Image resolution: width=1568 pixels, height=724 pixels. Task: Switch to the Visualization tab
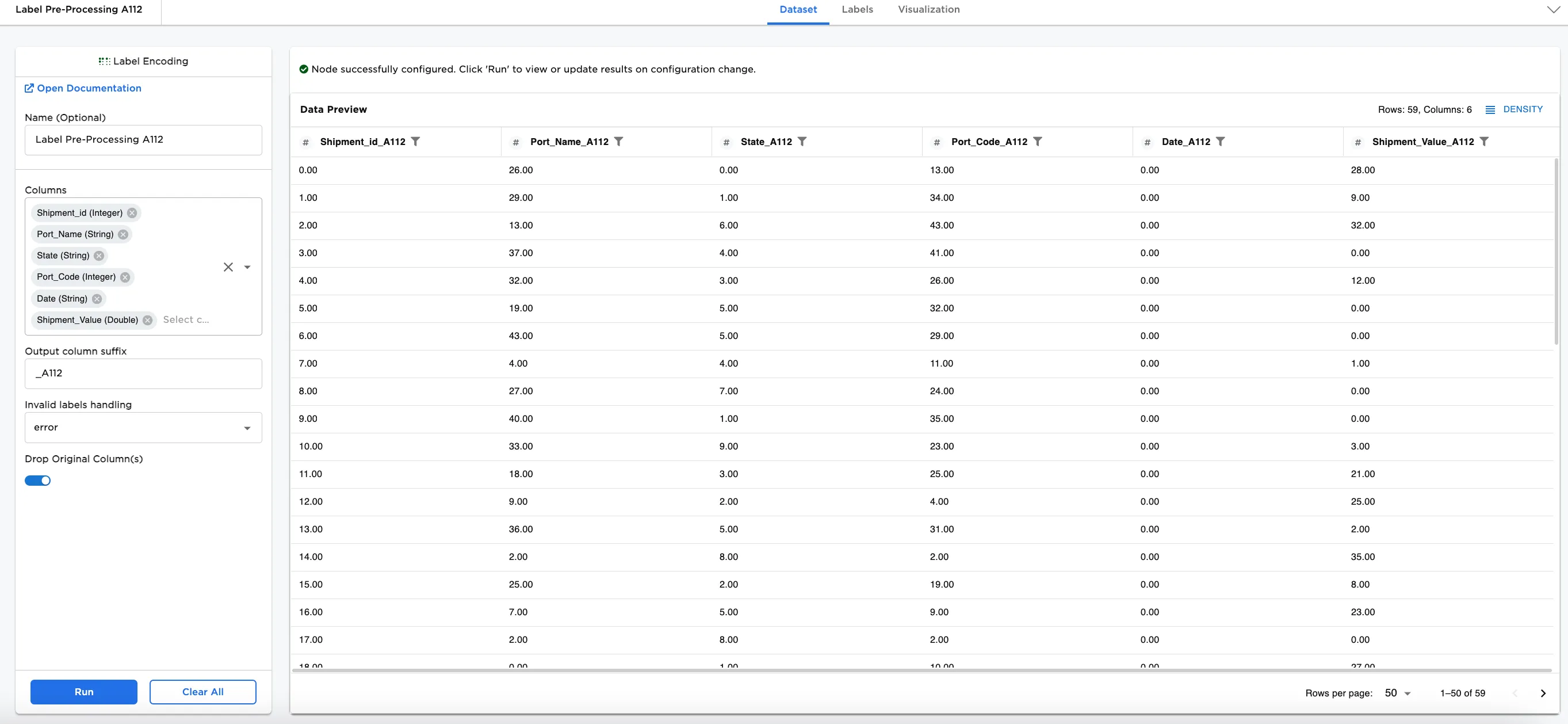pos(928,10)
